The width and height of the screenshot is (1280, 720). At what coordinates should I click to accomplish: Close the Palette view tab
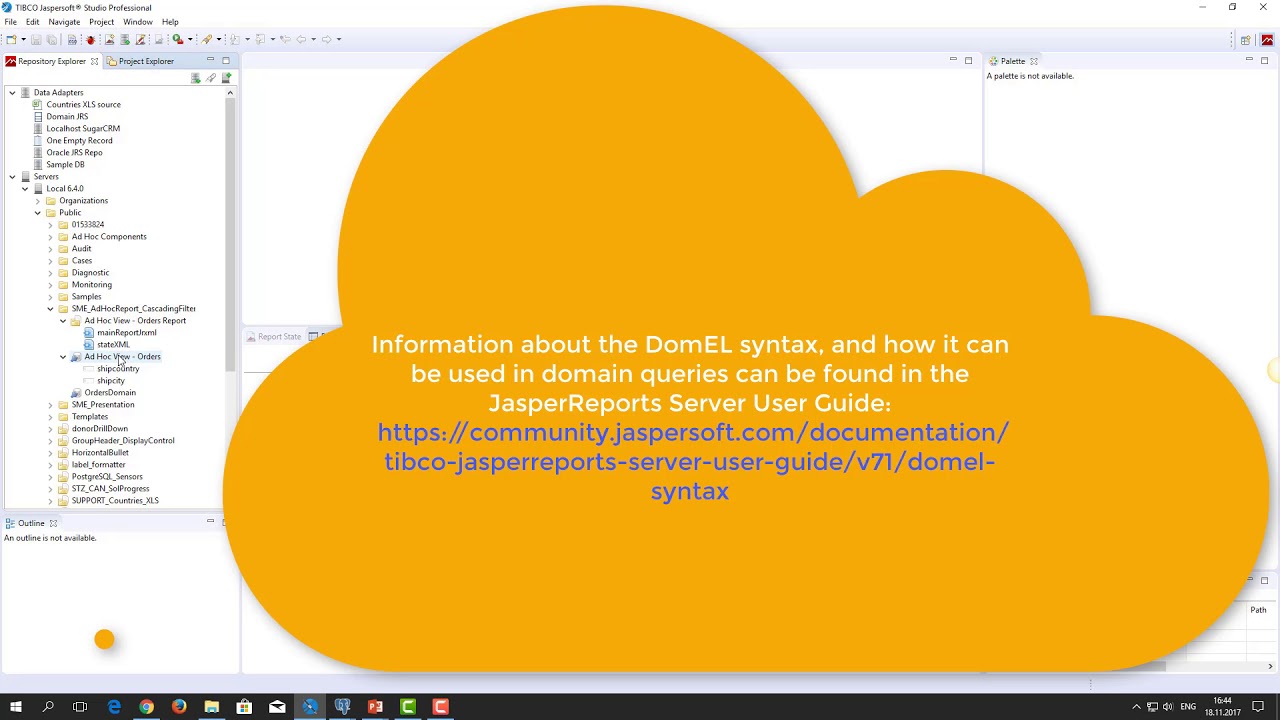(1034, 61)
